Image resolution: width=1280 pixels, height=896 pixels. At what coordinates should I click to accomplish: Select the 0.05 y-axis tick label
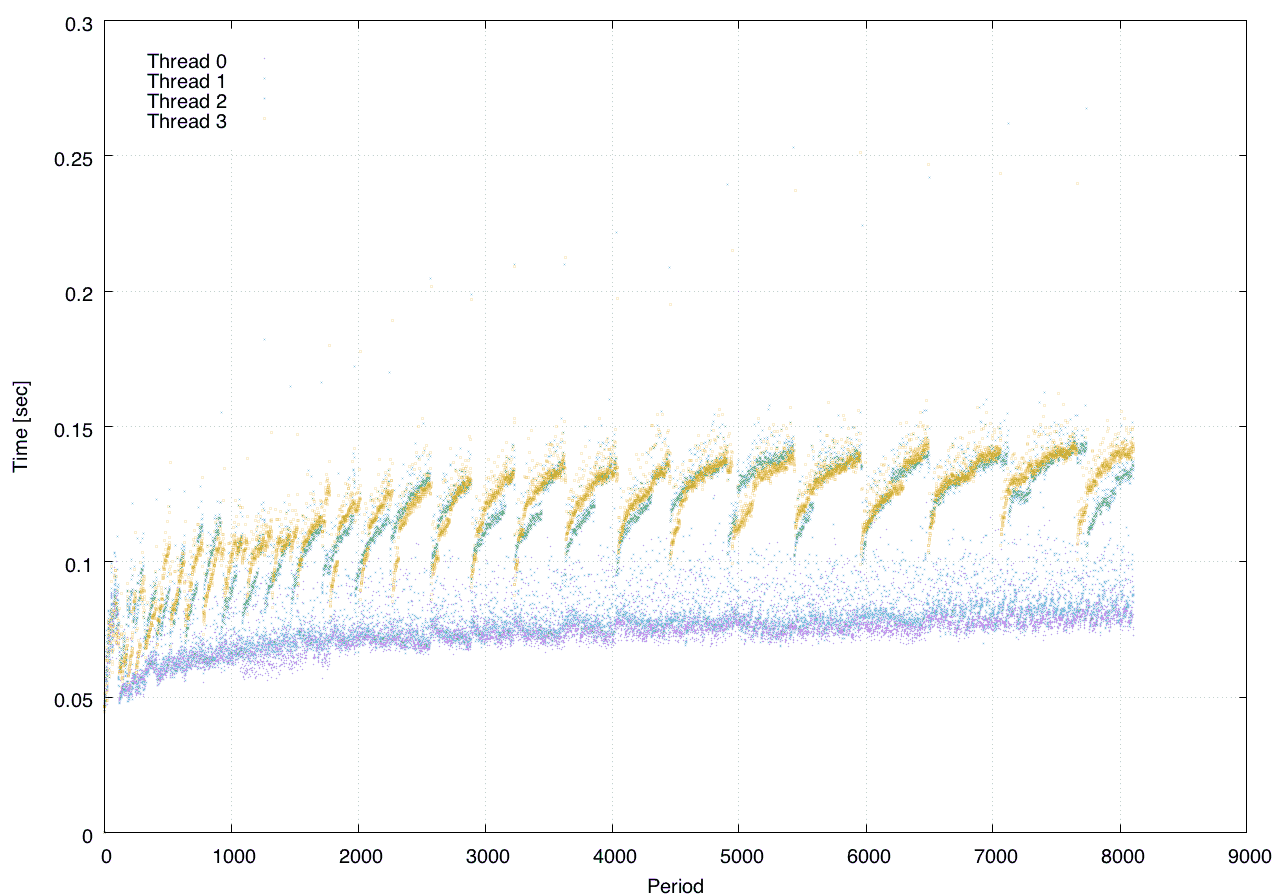73,699
